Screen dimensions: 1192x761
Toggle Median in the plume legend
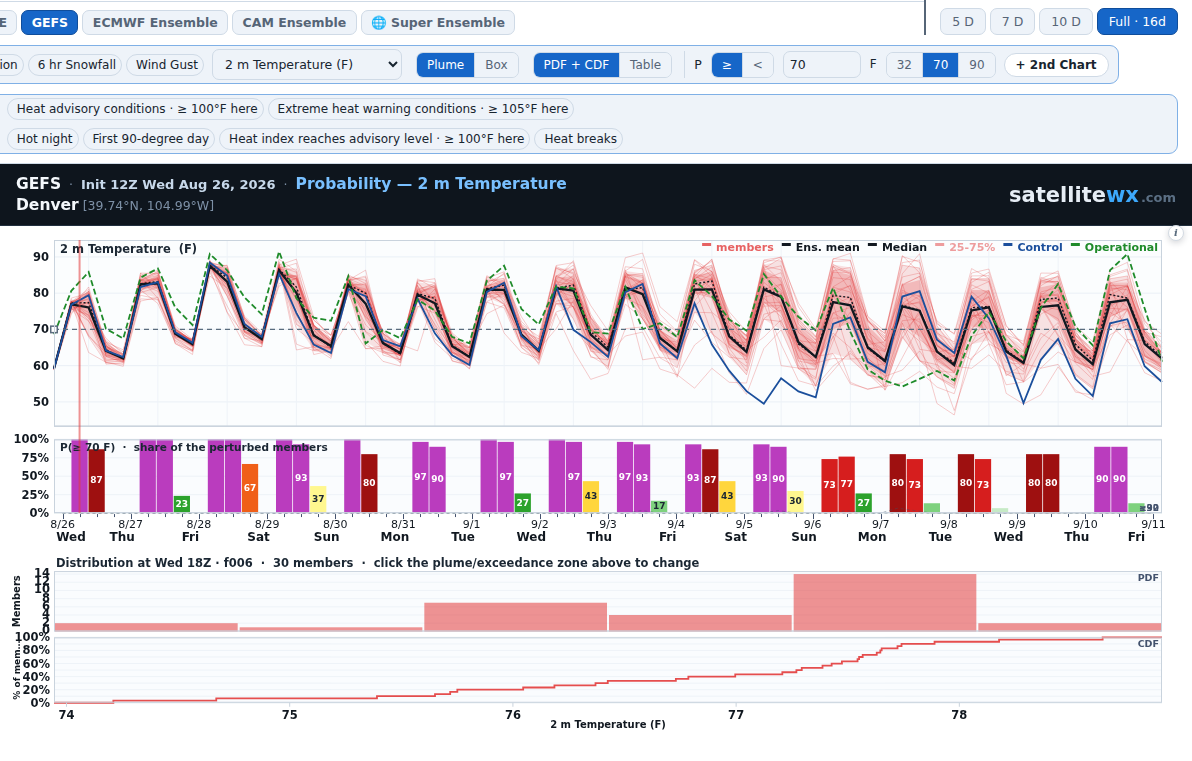(x=897, y=247)
